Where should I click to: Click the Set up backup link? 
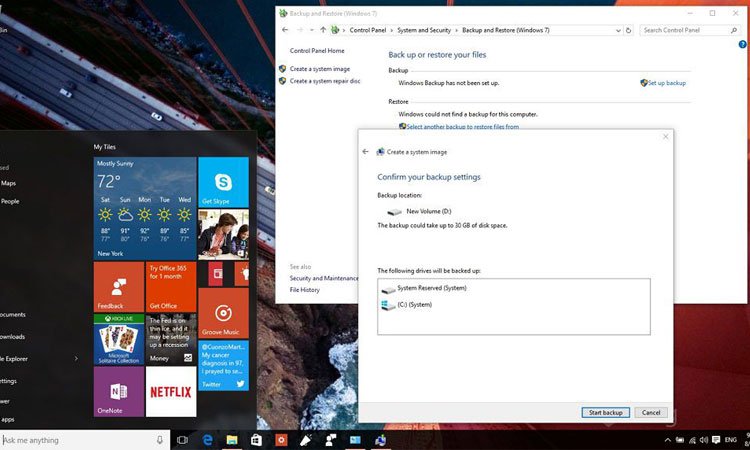tap(666, 83)
